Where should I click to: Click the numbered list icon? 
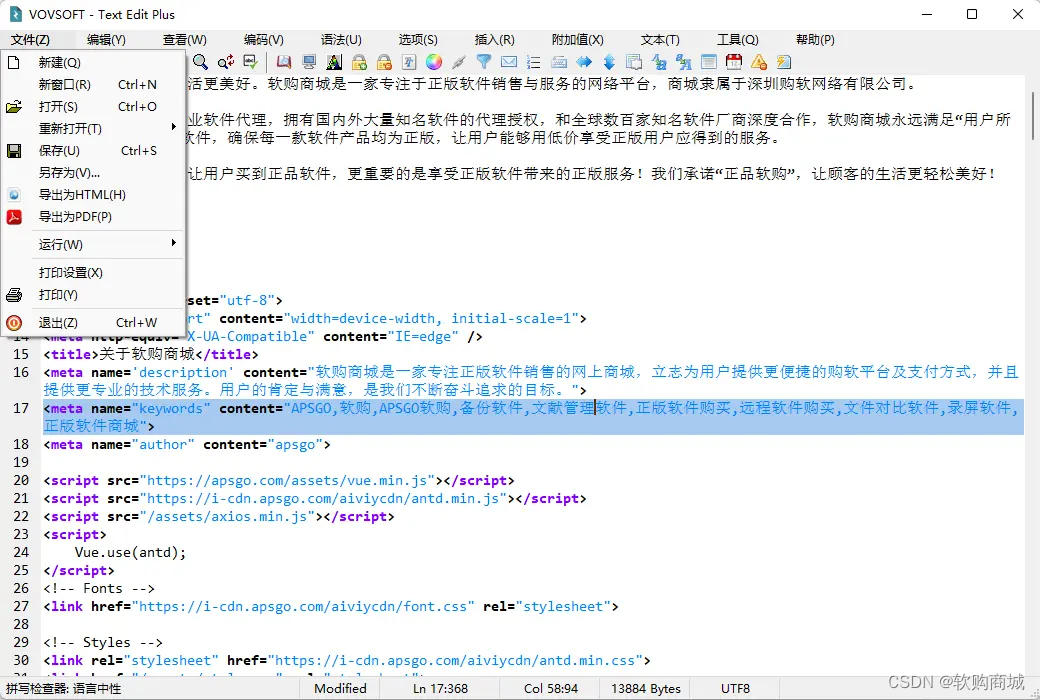(534, 62)
